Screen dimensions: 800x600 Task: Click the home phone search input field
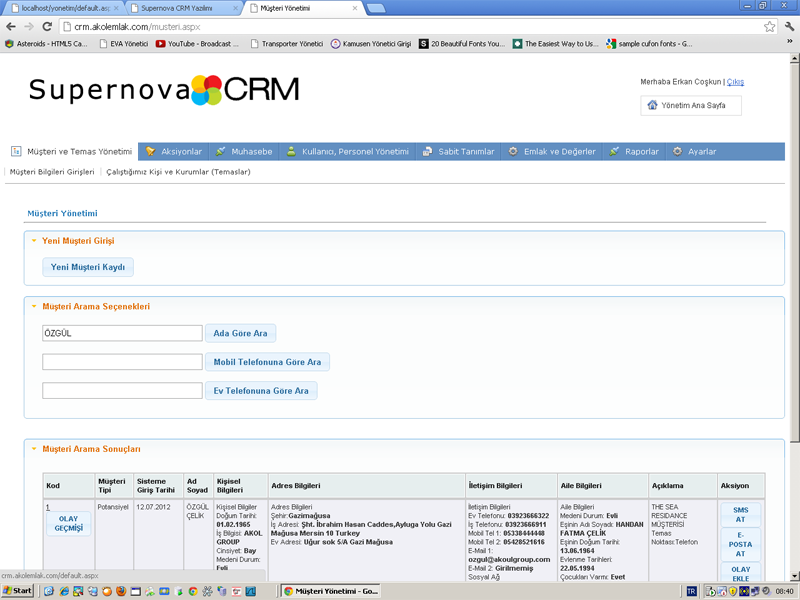click(122, 391)
